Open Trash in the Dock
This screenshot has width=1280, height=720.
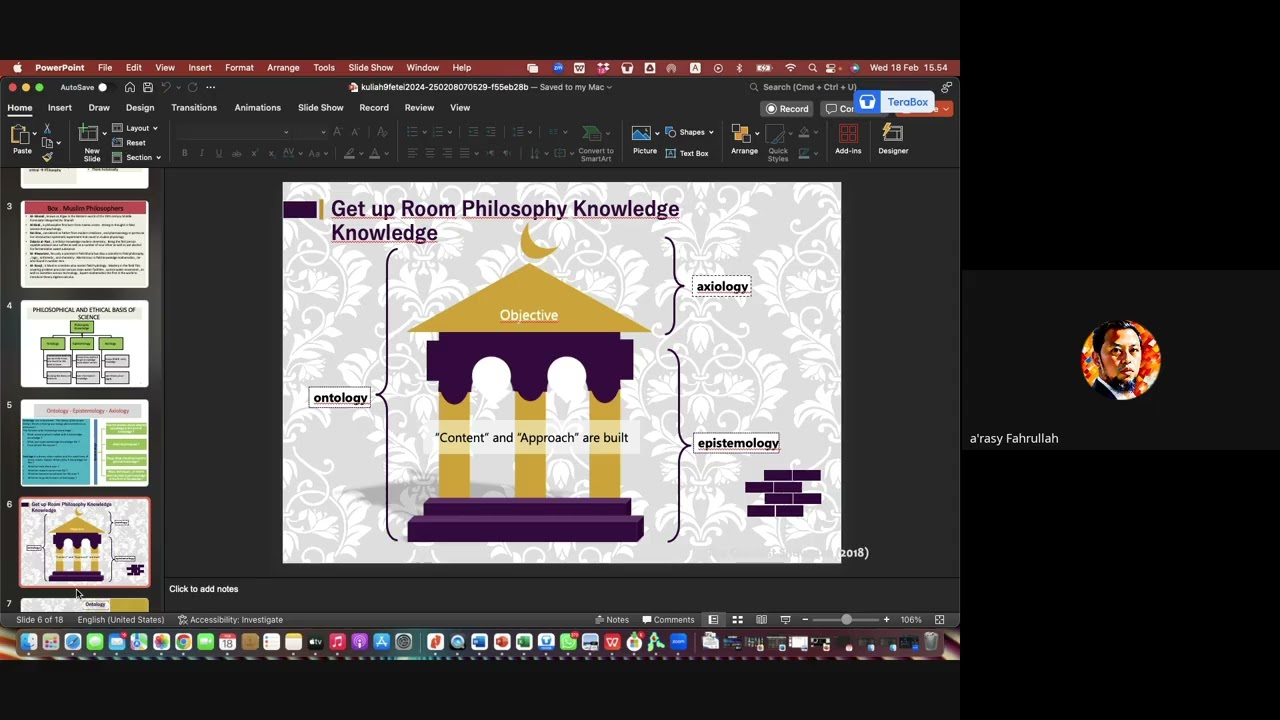(931, 642)
